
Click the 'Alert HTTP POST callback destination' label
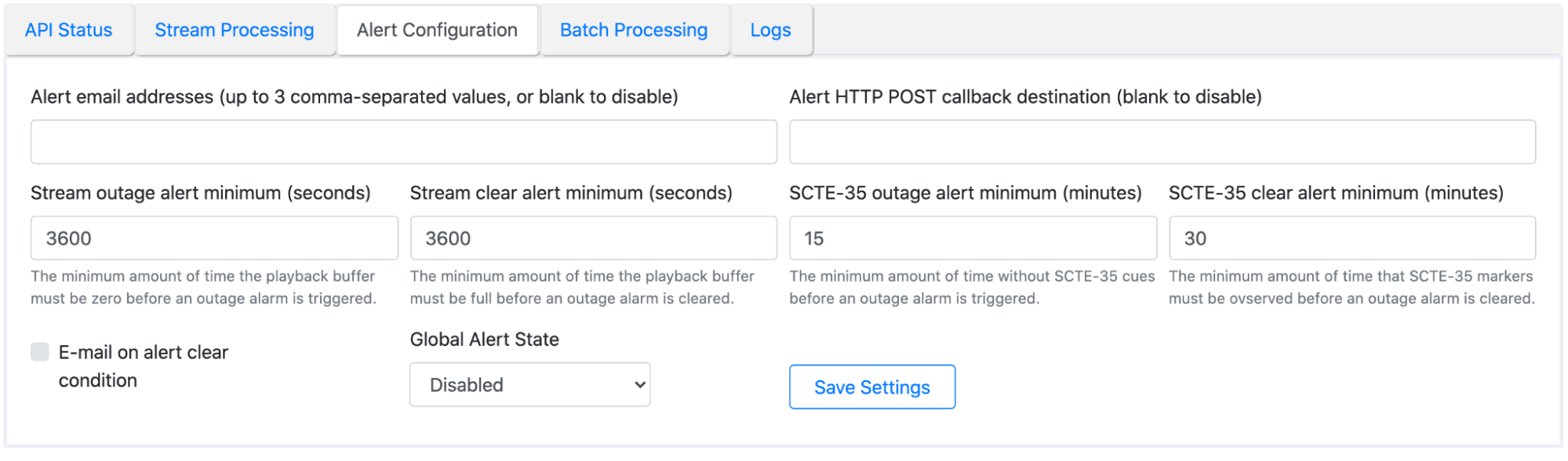click(x=1025, y=97)
